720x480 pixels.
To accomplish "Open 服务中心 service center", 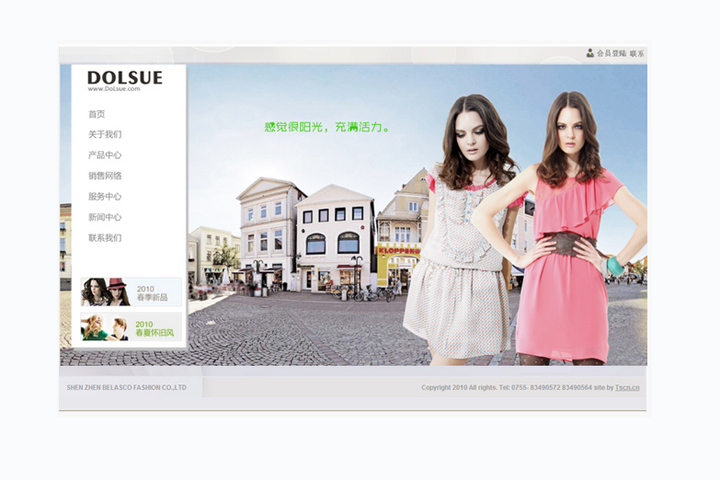I will coord(104,197).
